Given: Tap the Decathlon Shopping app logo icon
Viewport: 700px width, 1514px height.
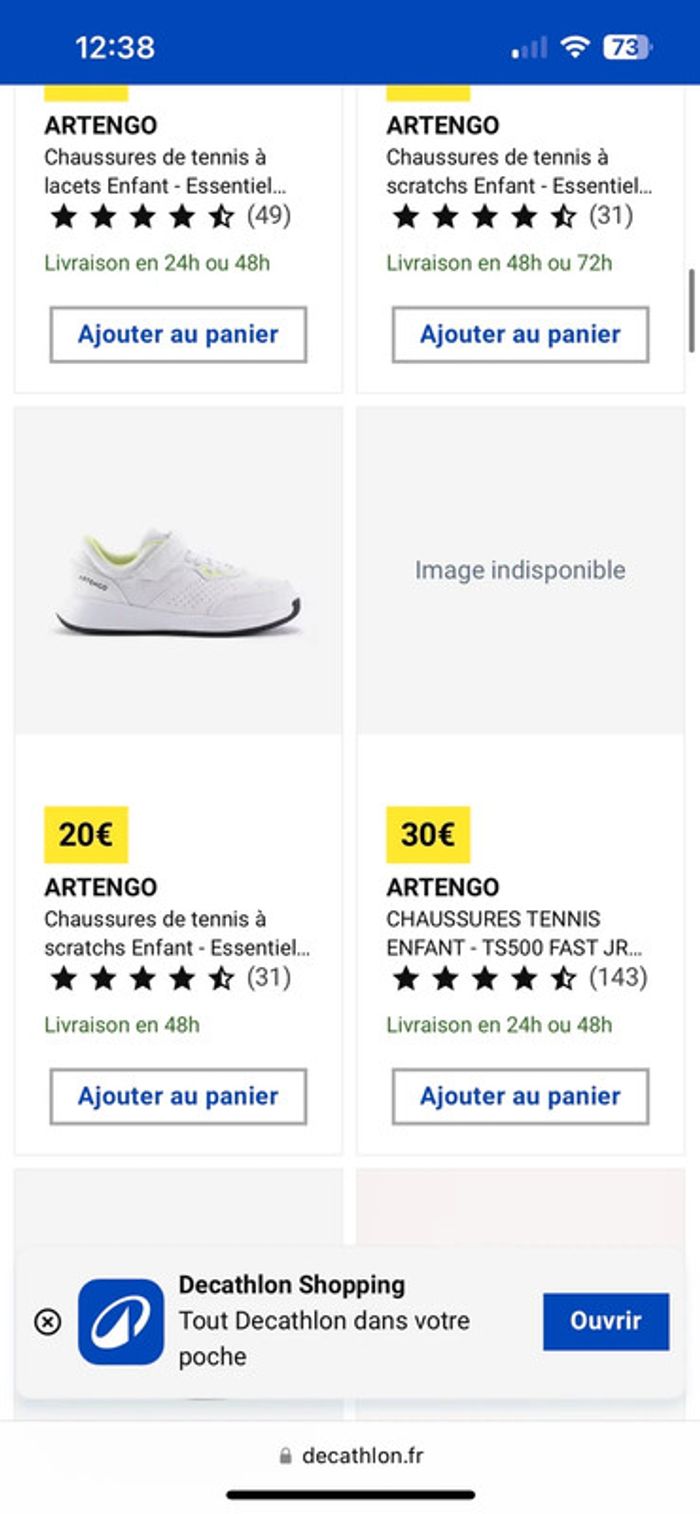Looking at the screenshot, I should tap(121, 1322).
